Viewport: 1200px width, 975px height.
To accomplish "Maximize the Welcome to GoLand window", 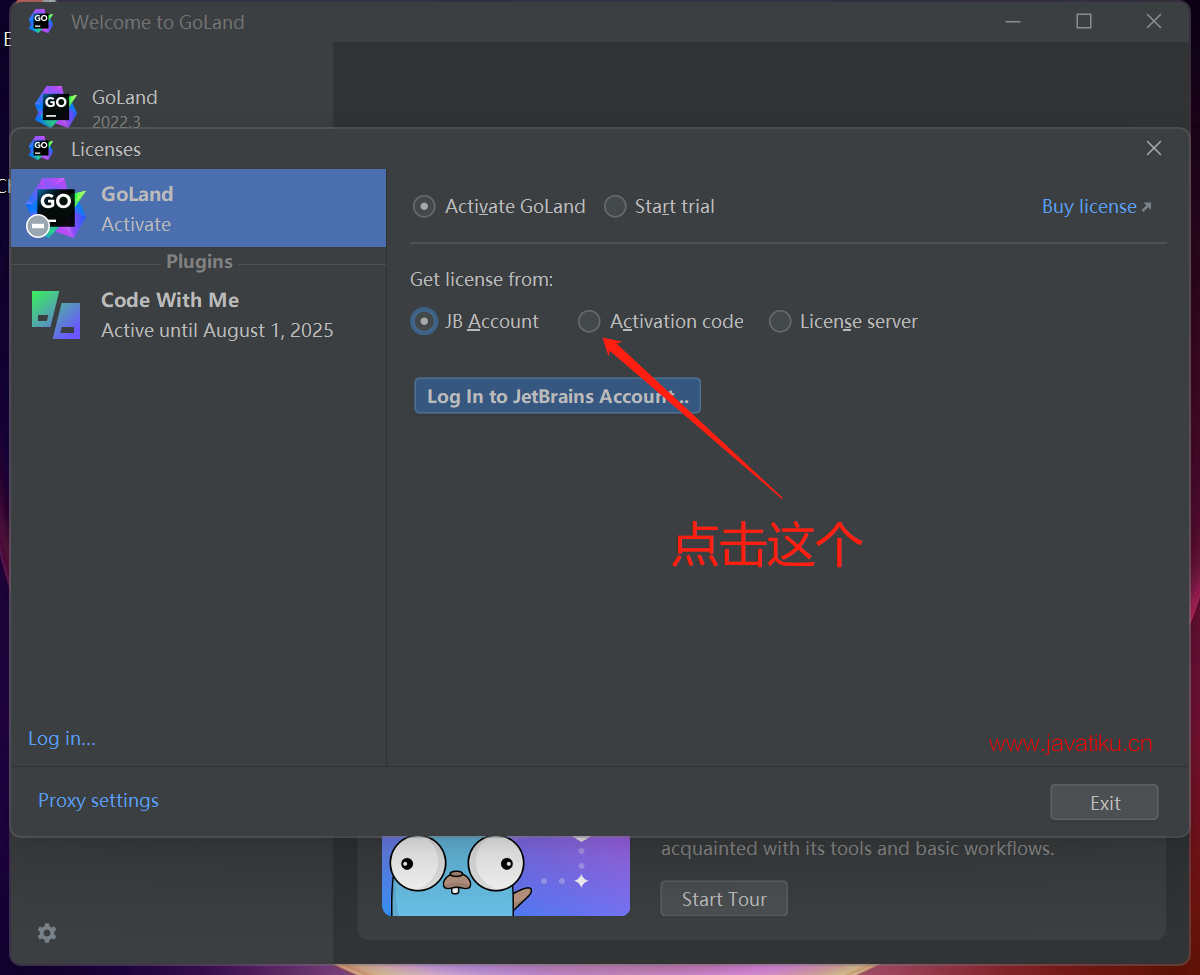I will tap(1084, 21).
